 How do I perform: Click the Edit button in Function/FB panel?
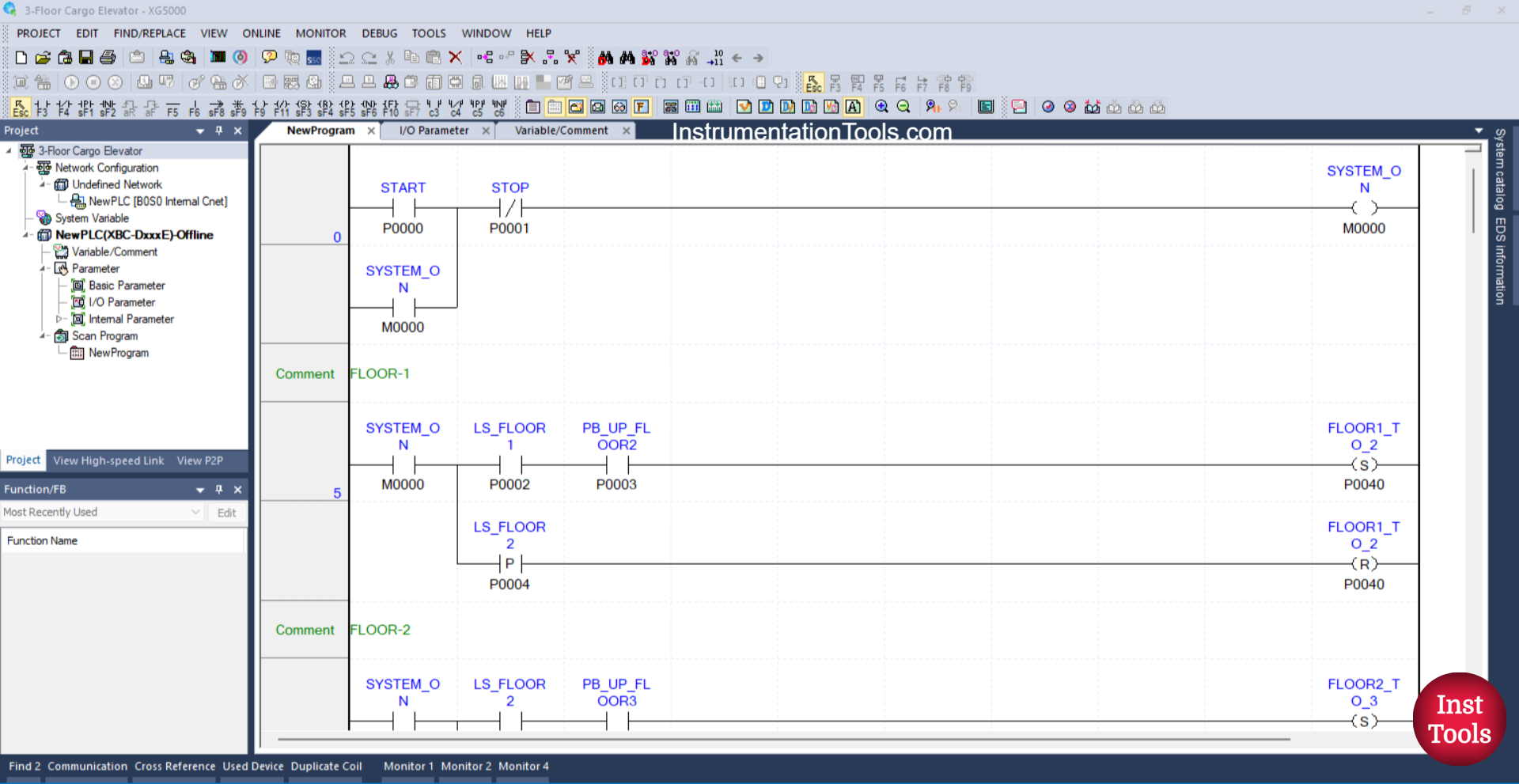[226, 512]
